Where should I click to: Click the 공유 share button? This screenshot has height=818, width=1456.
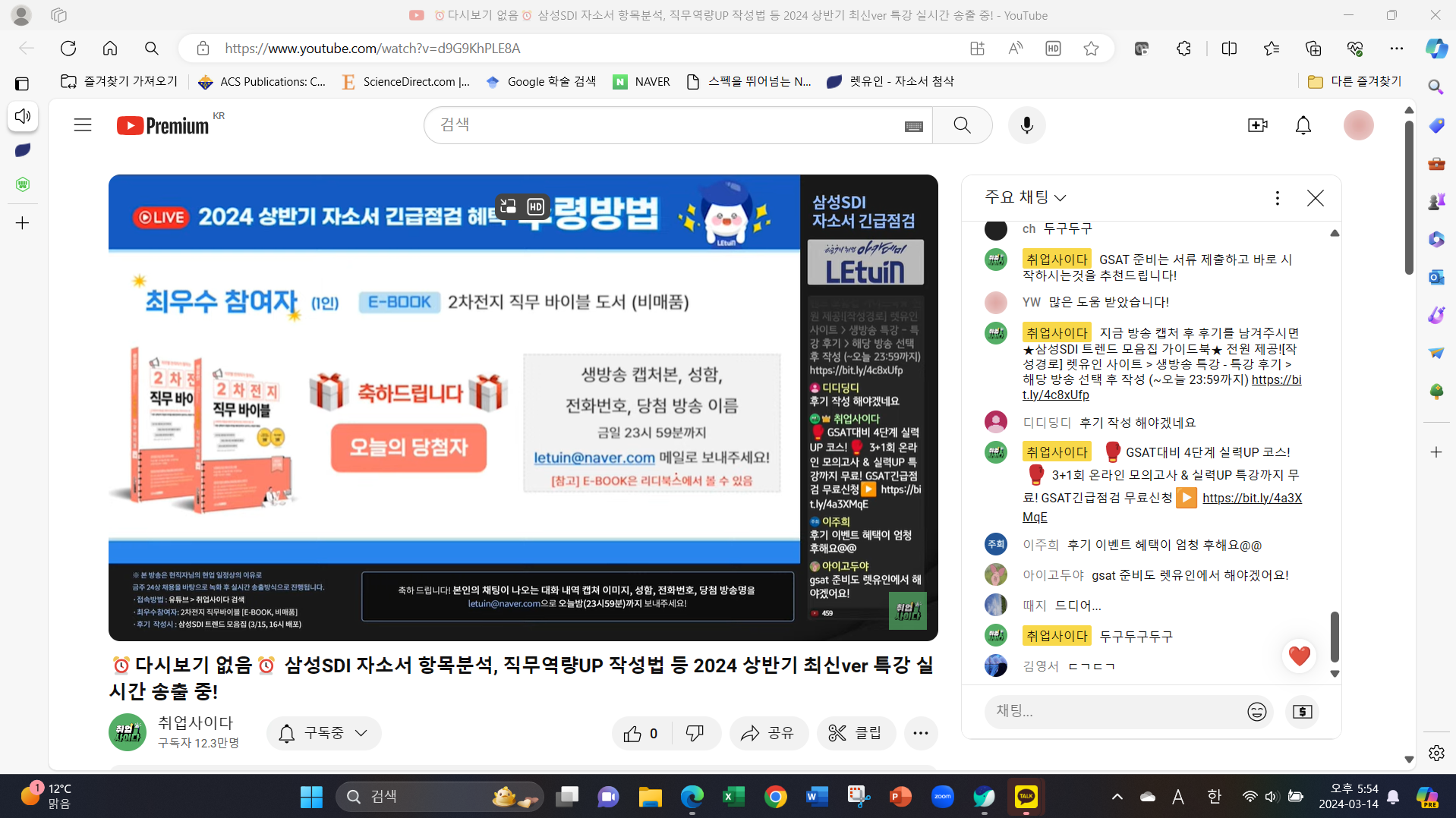(x=768, y=733)
